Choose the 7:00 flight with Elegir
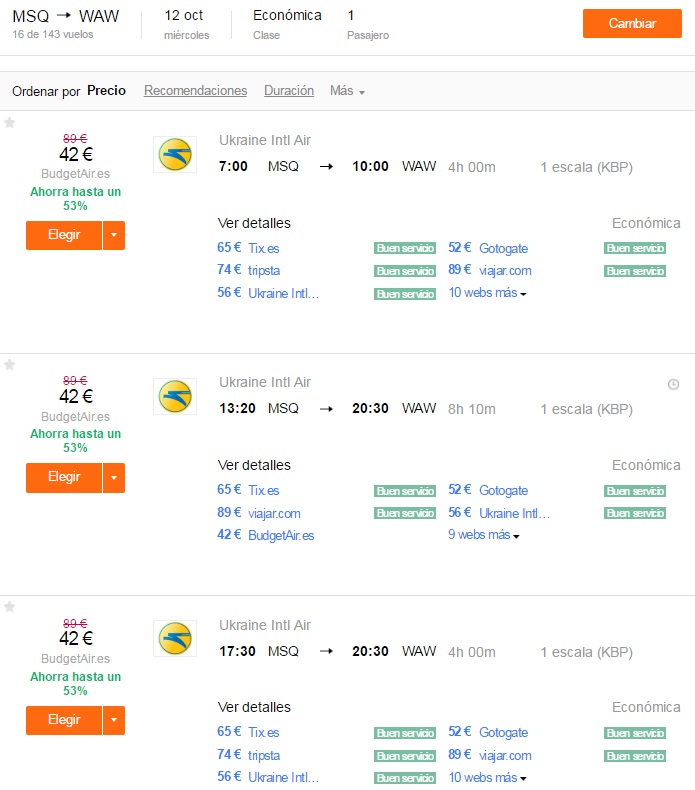Viewport: 695px width, 790px height. click(x=64, y=235)
